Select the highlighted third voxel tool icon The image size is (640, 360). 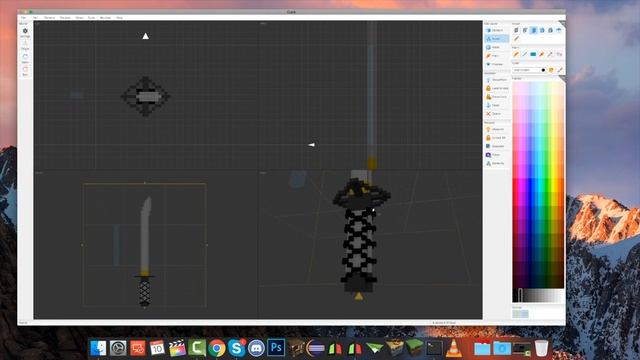click(533, 30)
